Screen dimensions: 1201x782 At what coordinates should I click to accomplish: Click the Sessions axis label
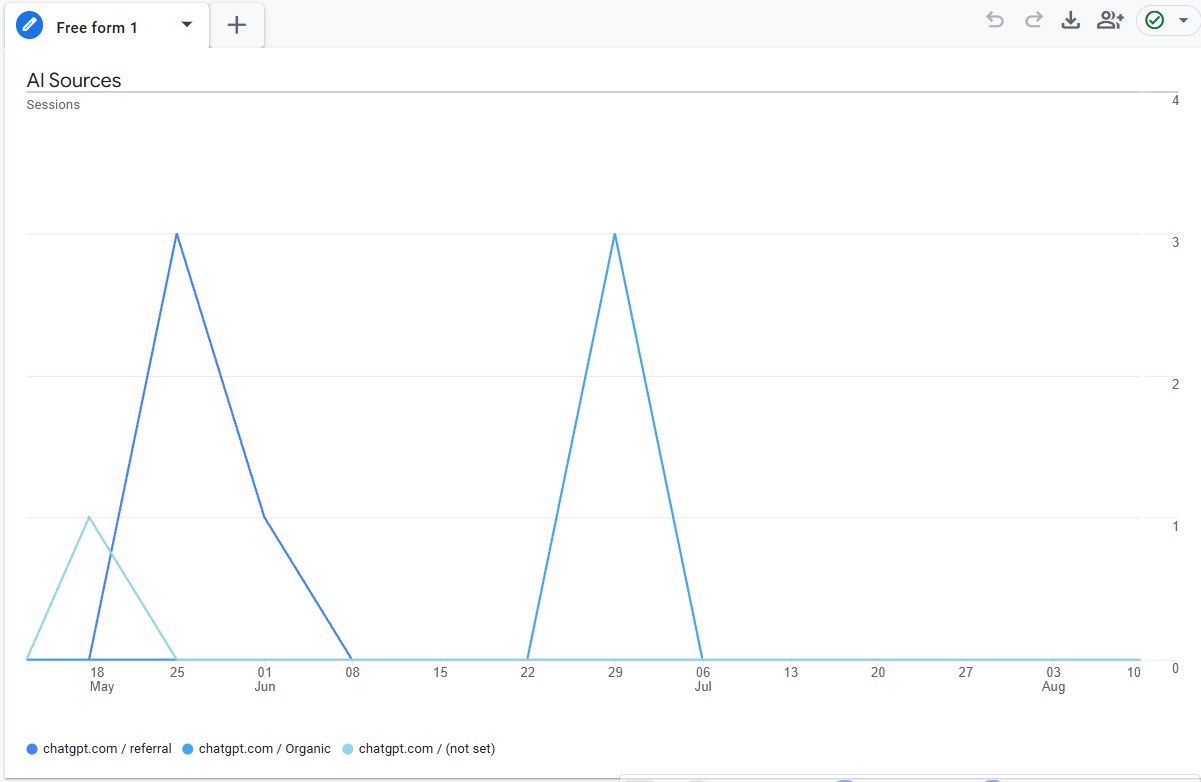click(x=53, y=105)
